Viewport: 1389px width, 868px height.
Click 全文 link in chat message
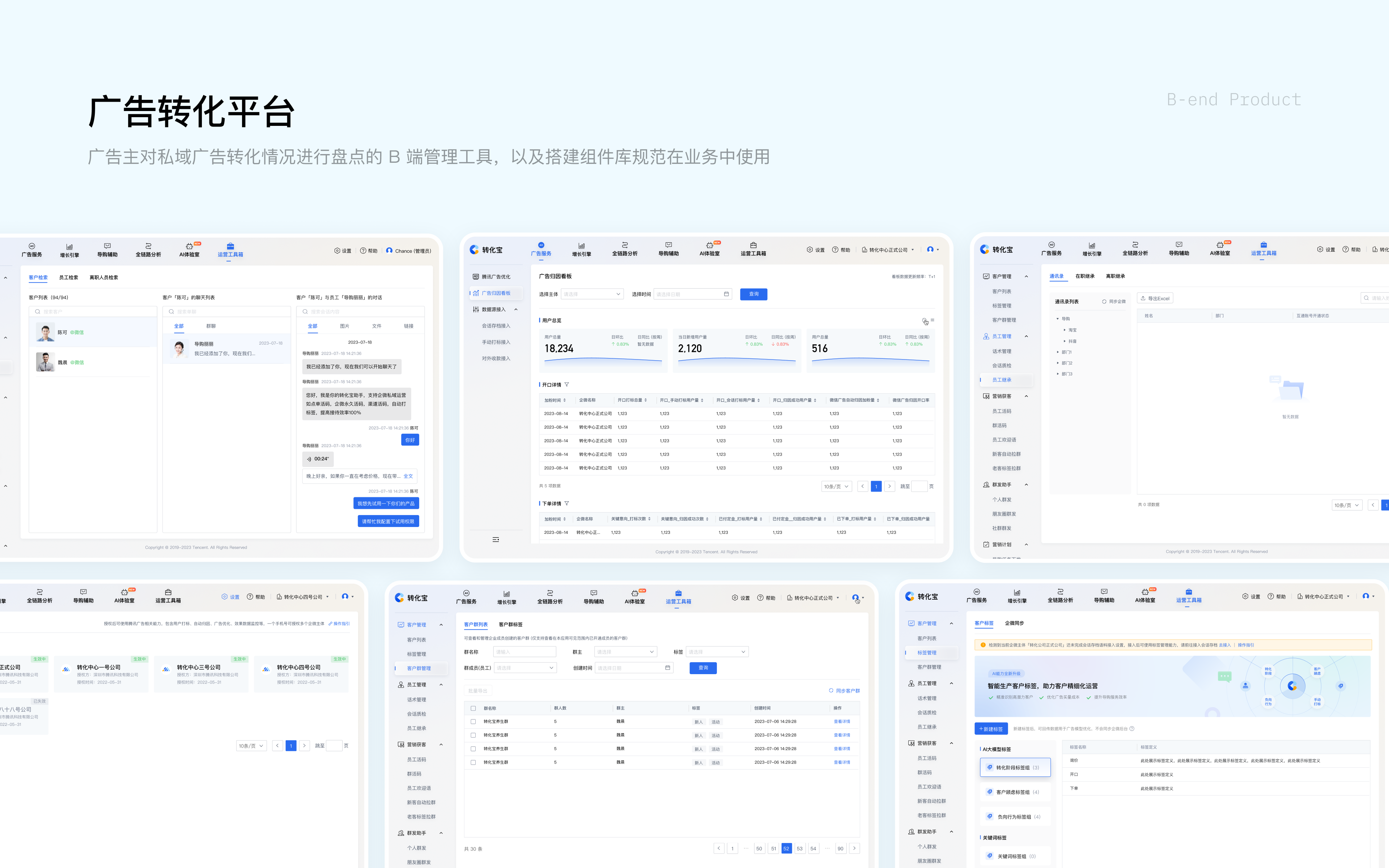coord(408,476)
